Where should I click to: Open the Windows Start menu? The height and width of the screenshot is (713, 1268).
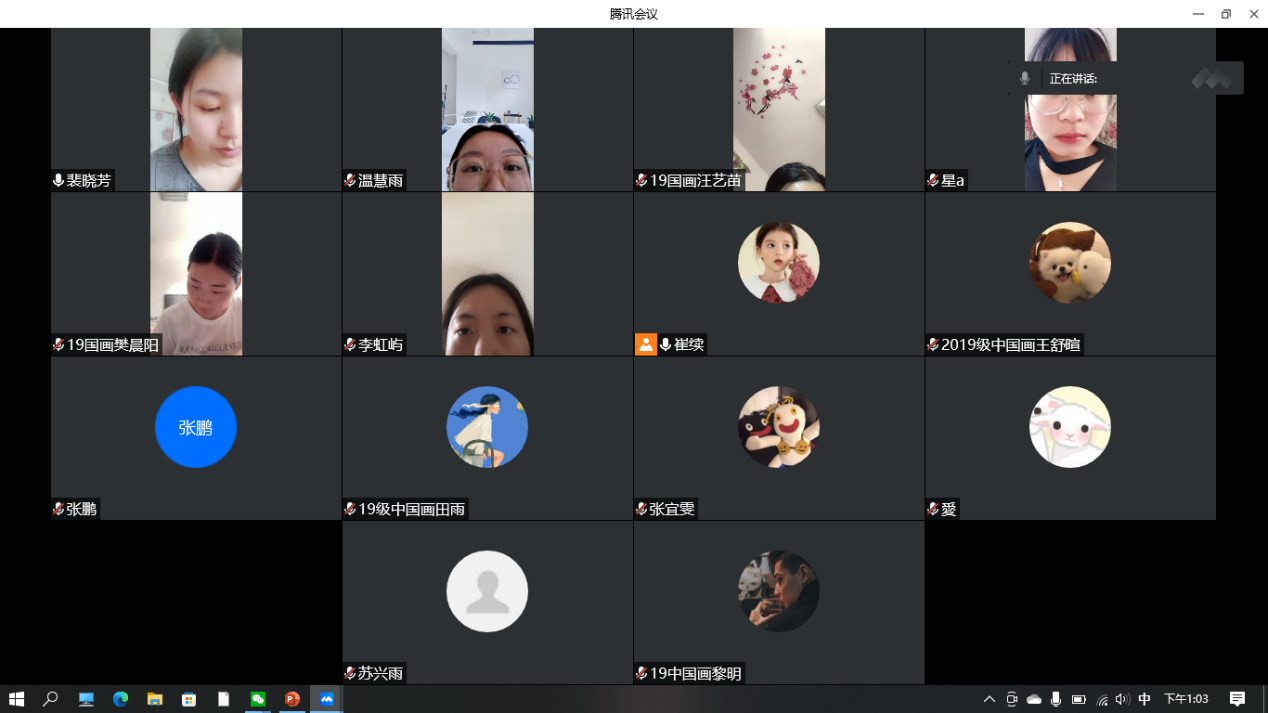(16, 699)
